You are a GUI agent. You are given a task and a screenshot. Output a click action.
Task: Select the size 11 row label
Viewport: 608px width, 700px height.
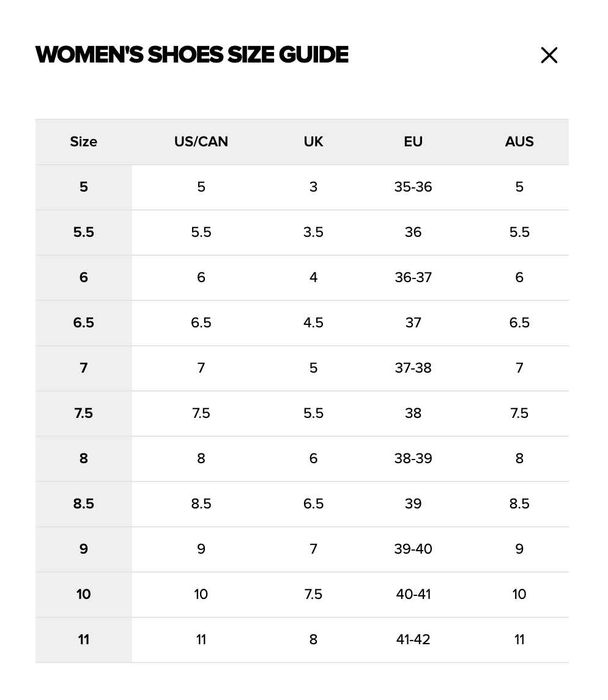pyautogui.click(x=83, y=640)
